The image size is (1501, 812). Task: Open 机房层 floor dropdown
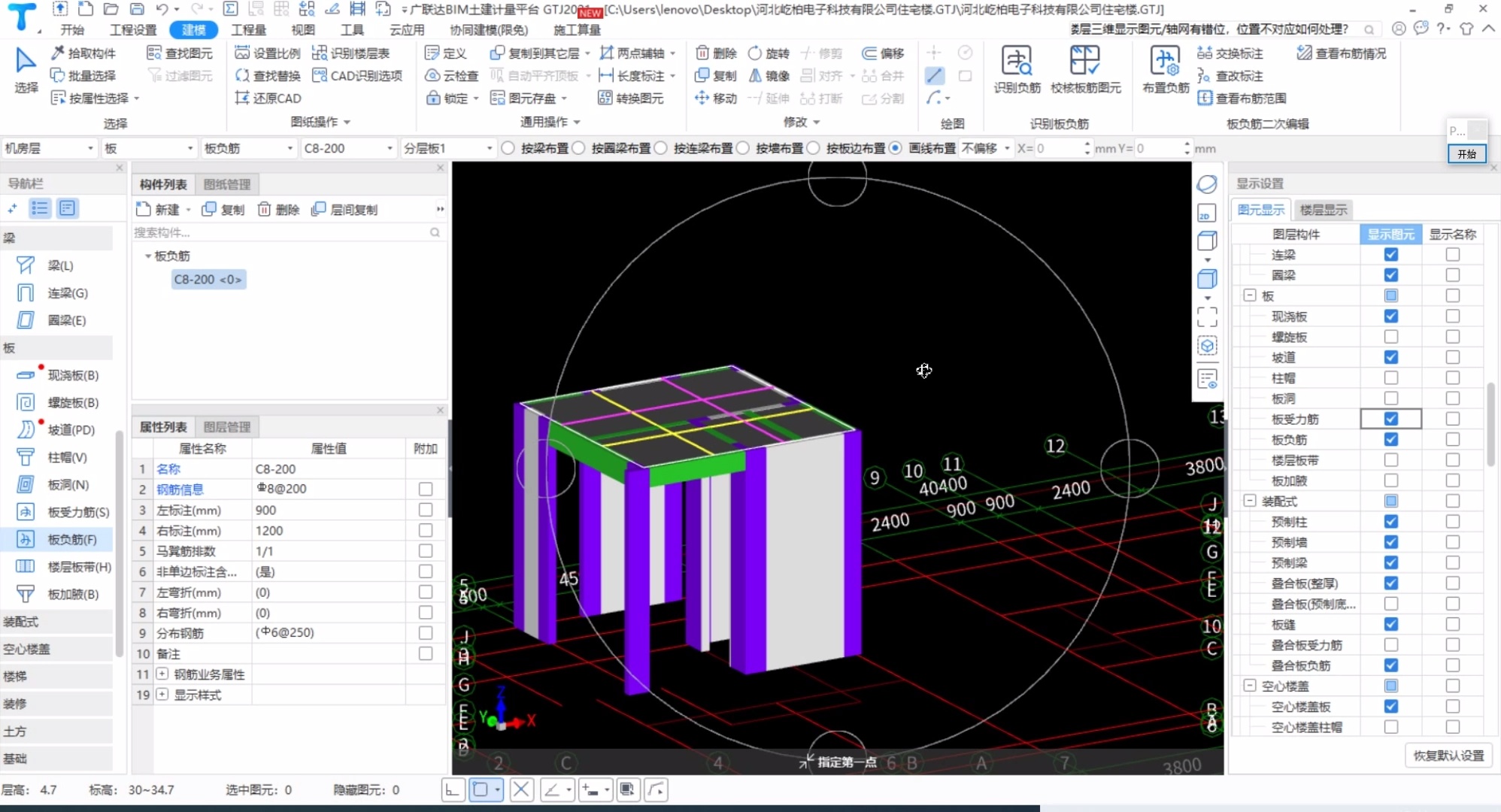coord(50,148)
